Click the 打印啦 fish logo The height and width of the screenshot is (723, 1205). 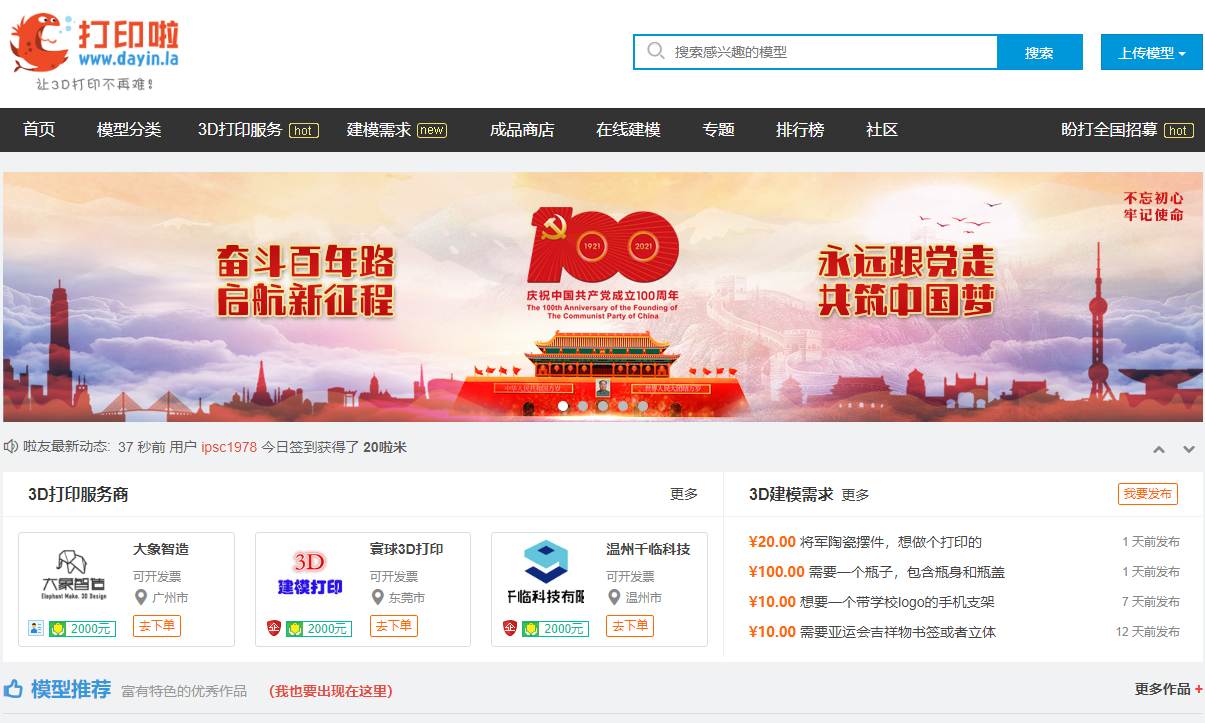40,43
